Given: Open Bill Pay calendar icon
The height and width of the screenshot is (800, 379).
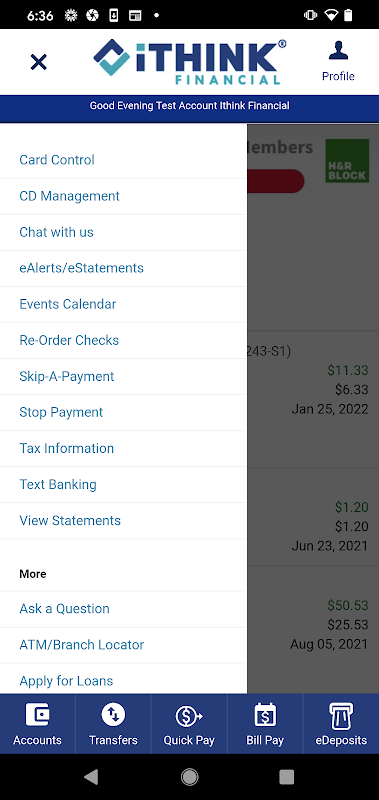Looking at the screenshot, I should tap(265, 714).
